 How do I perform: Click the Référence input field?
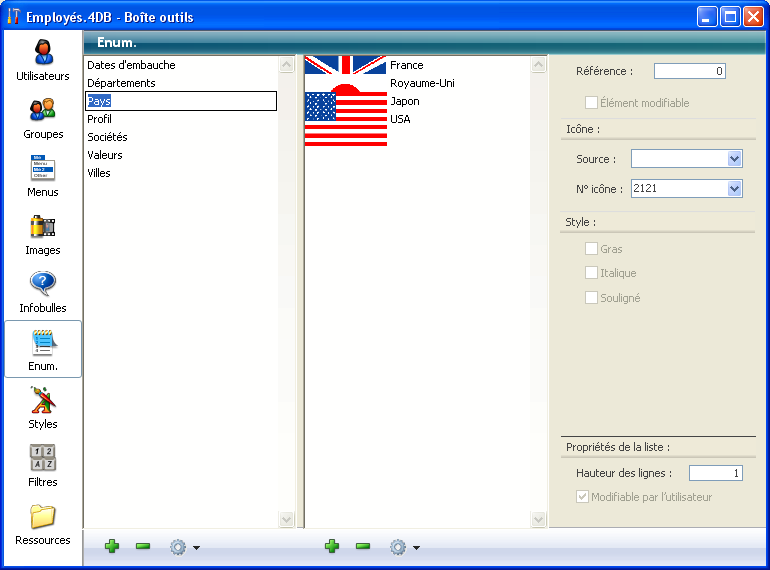(x=689, y=71)
